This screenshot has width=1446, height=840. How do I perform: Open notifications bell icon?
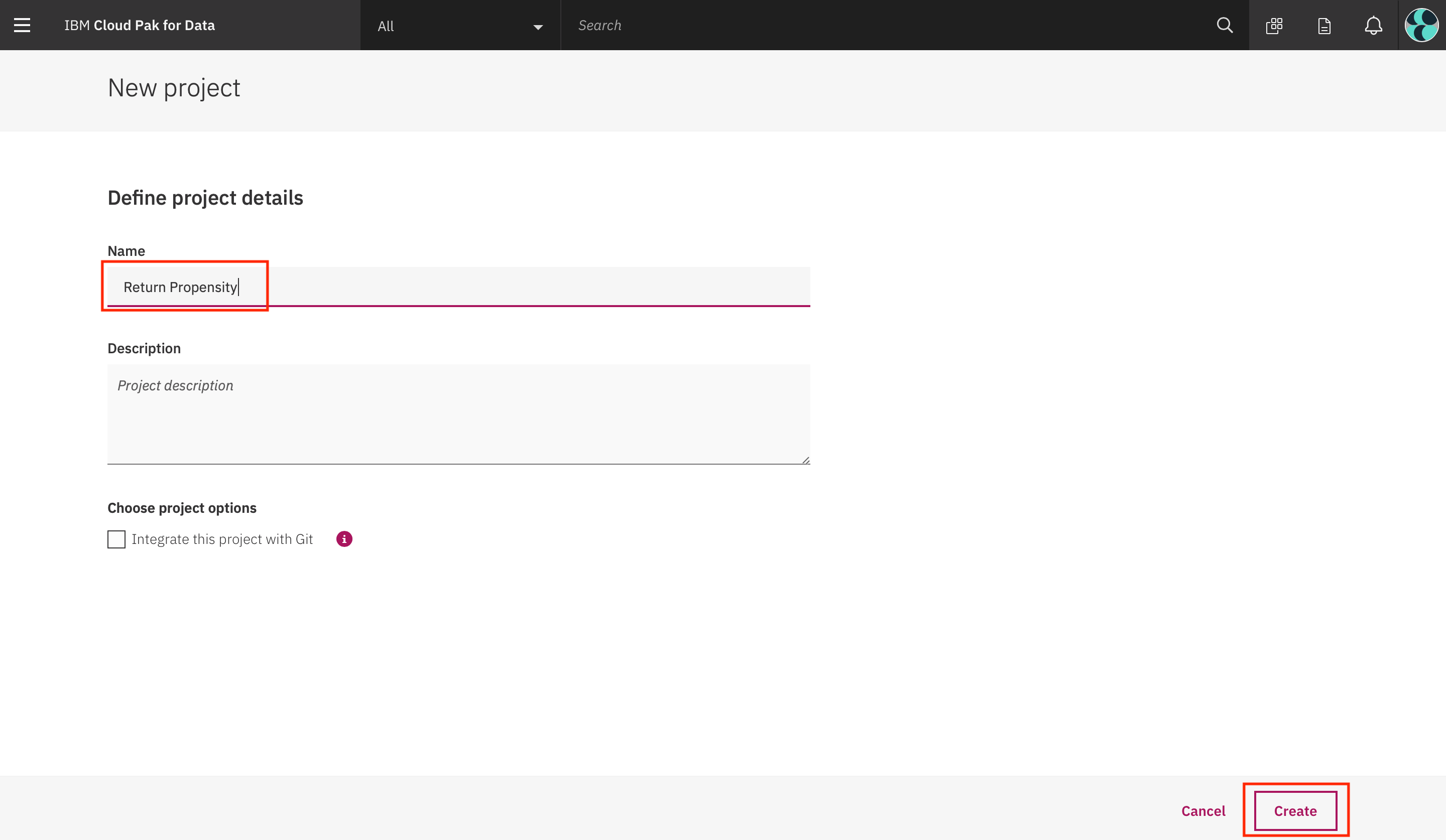click(1373, 25)
